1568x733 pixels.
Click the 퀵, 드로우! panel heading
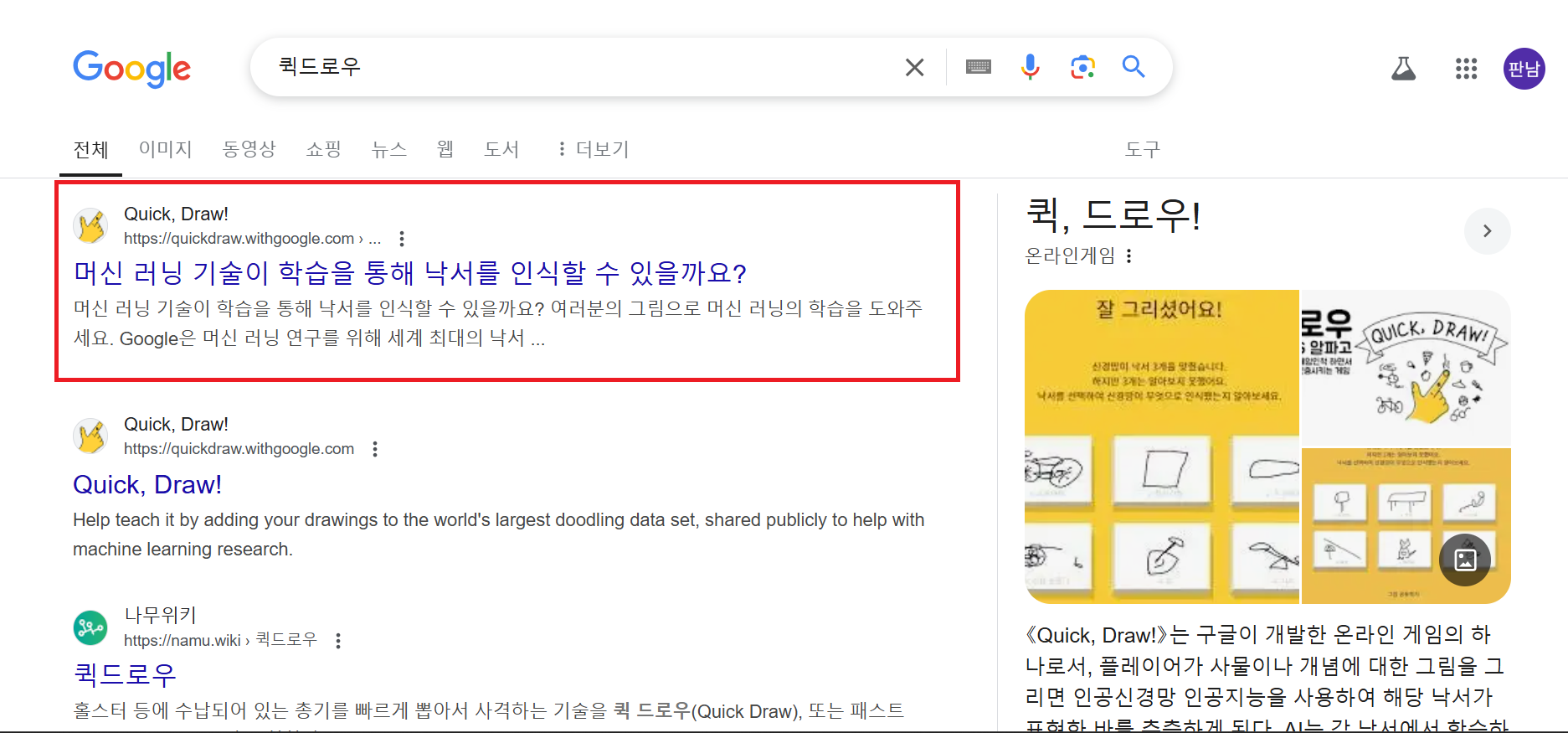tap(1113, 215)
